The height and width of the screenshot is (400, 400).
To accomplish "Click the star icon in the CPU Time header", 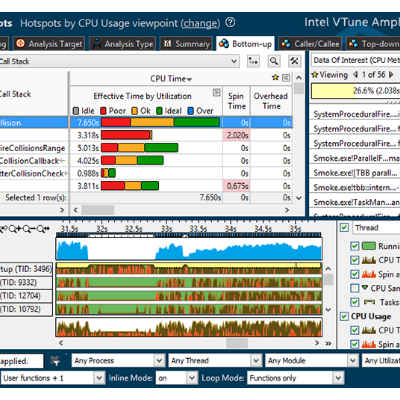I will pos(275,78).
